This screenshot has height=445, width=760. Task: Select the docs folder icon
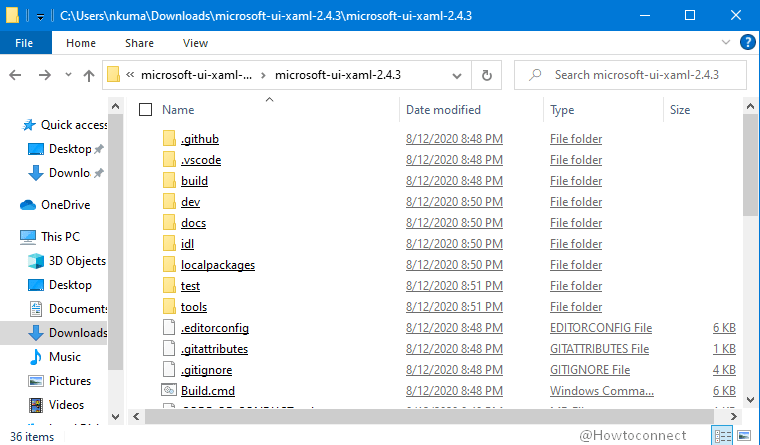169,222
